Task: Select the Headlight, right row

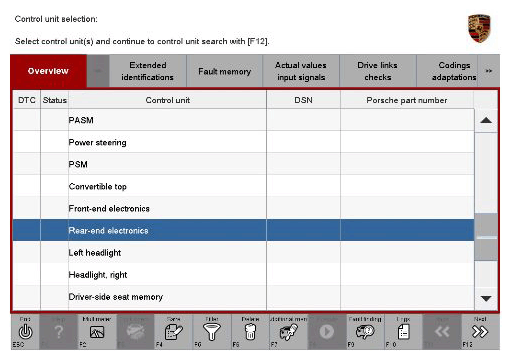Action: coord(243,274)
